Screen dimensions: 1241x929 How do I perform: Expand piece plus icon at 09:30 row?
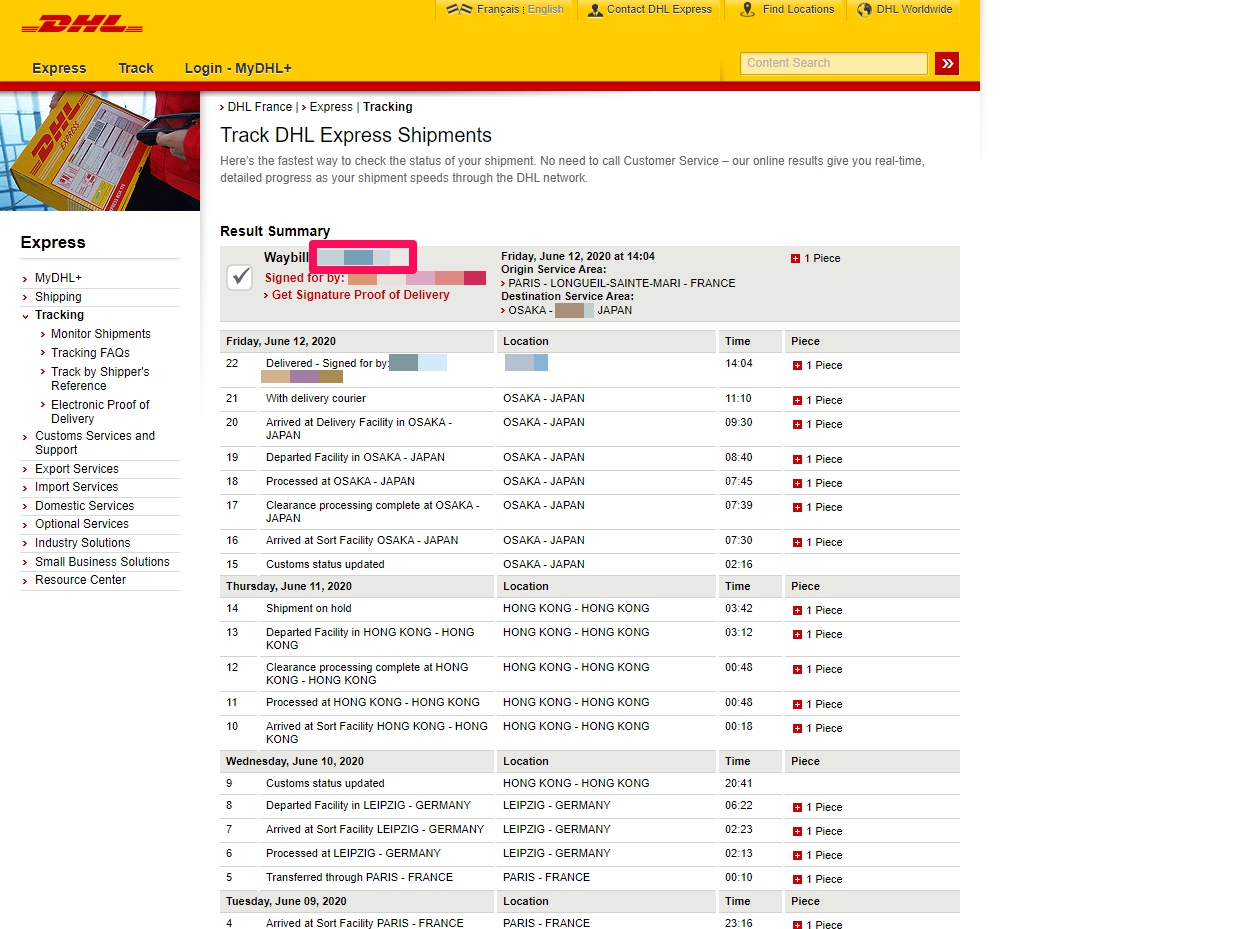tap(797, 425)
